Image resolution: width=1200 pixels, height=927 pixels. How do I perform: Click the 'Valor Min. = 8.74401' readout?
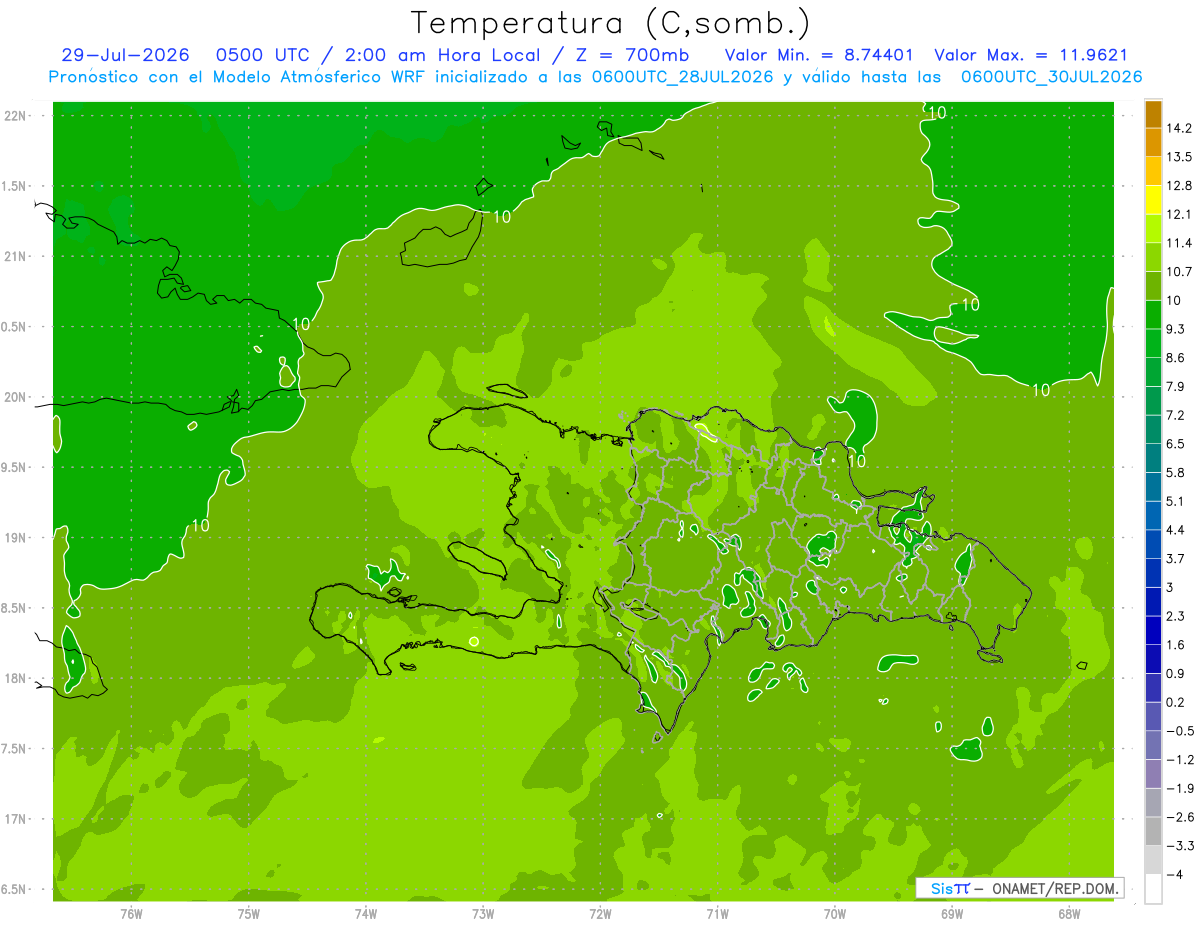pos(819,55)
